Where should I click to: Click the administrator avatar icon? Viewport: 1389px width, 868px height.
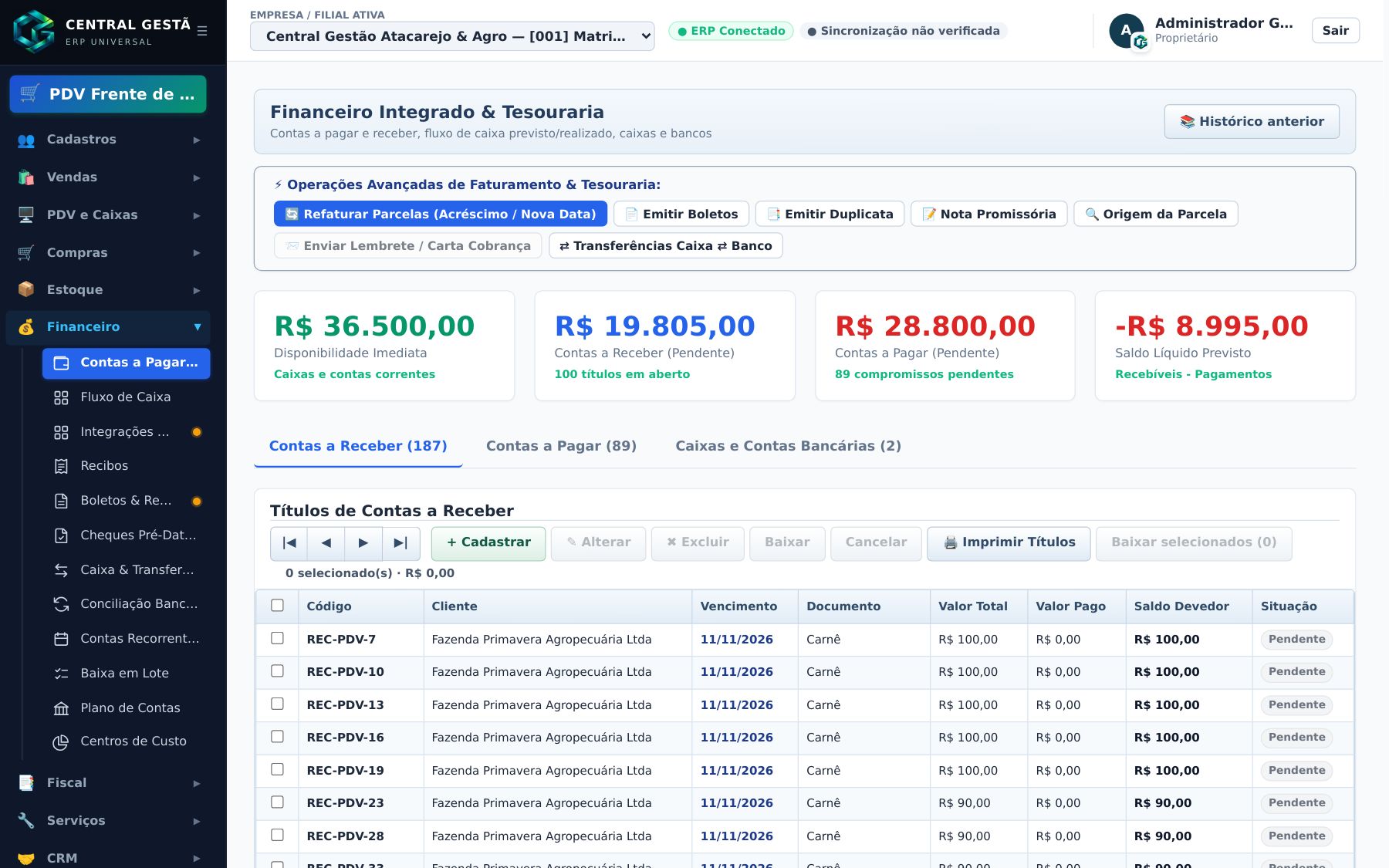click(x=1127, y=31)
